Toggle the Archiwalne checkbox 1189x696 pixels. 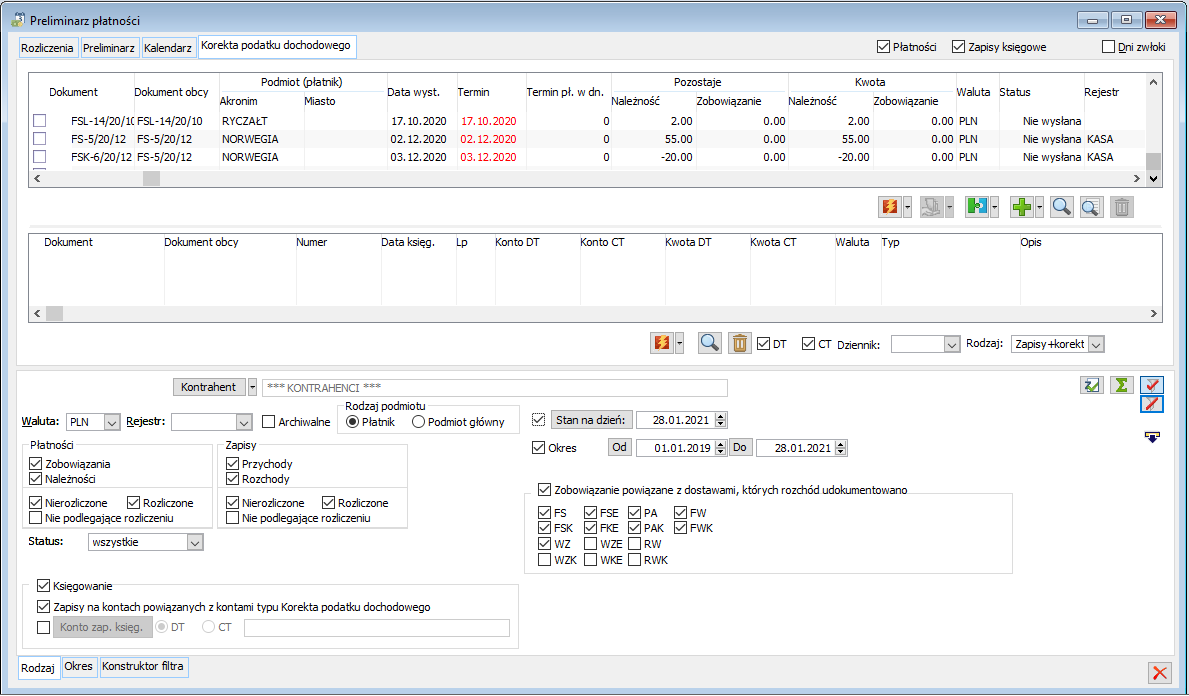(x=268, y=422)
